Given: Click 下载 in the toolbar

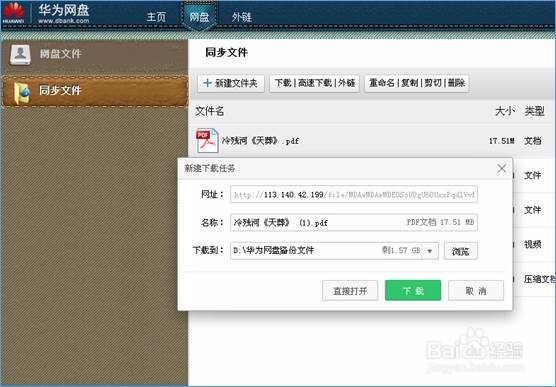Looking at the screenshot, I should pos(283,83).
